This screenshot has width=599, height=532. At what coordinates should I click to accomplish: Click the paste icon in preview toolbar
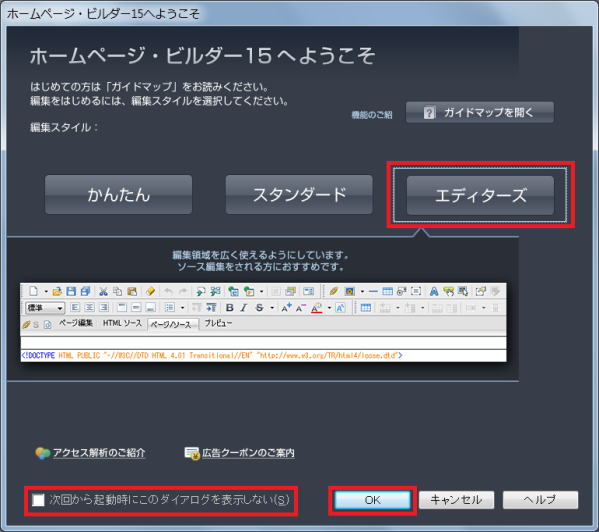132,292
